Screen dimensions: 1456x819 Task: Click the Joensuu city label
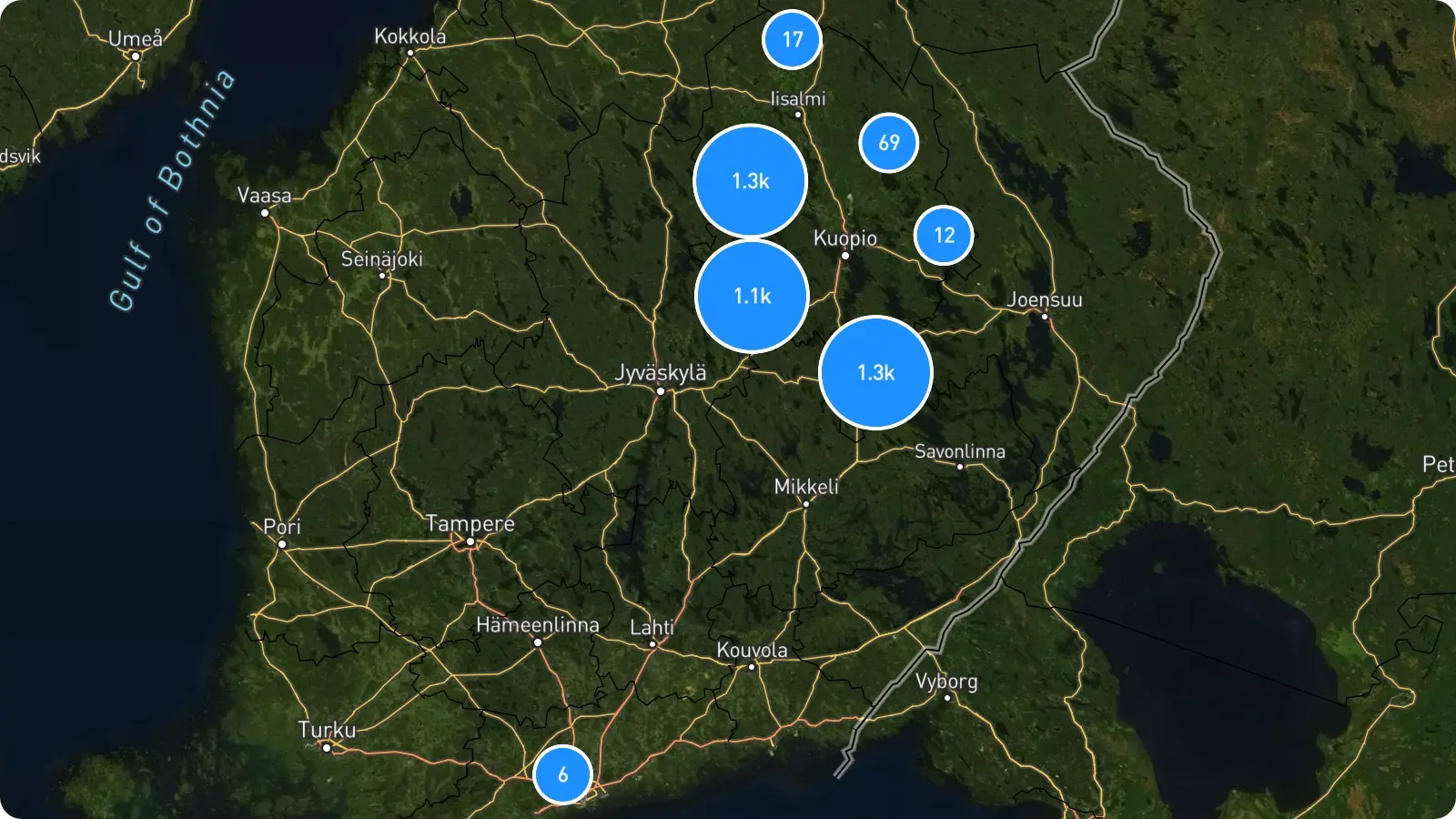pos(1045,299)
